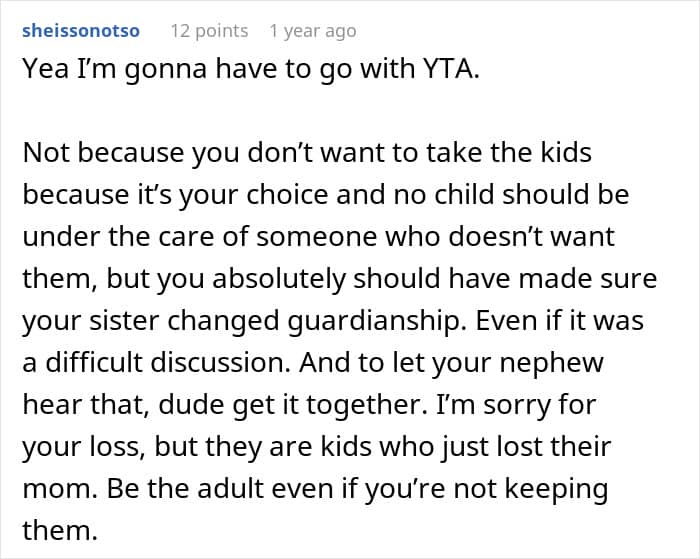Click the 12 points score
The image size is (700, 559).
click(x=209, y=31)
